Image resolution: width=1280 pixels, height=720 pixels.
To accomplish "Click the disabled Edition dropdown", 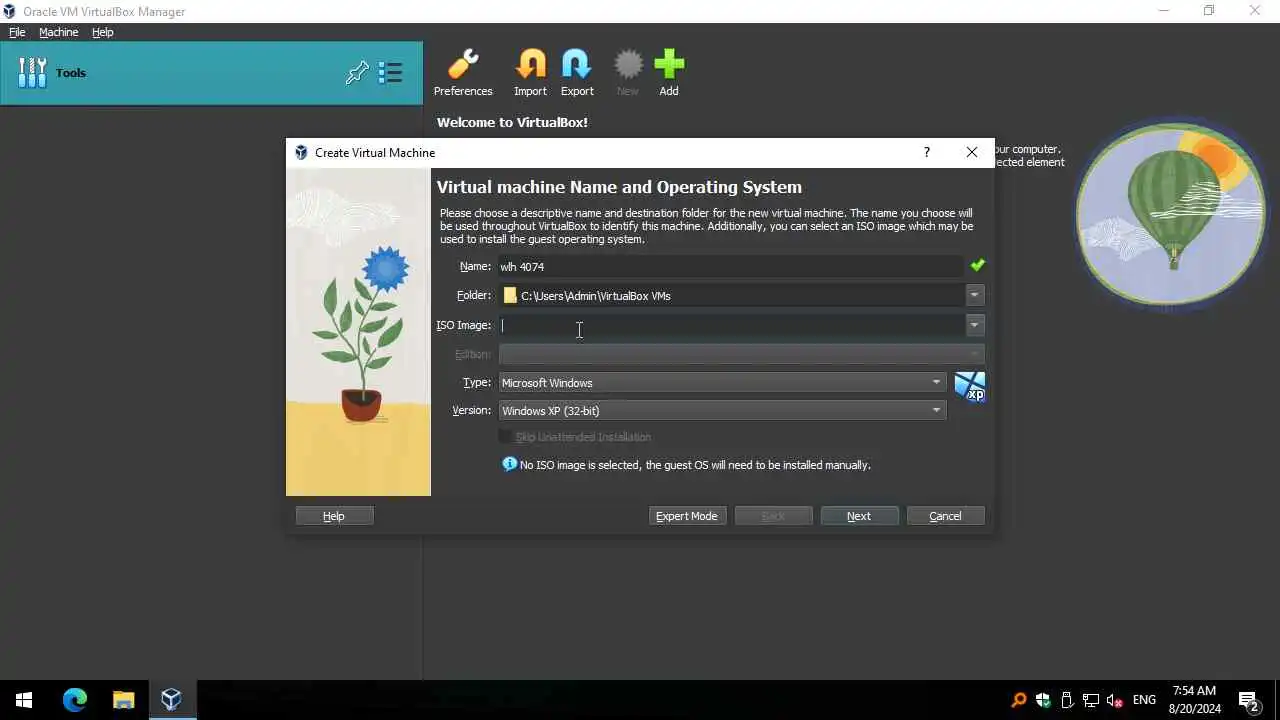I will [741, 354].
